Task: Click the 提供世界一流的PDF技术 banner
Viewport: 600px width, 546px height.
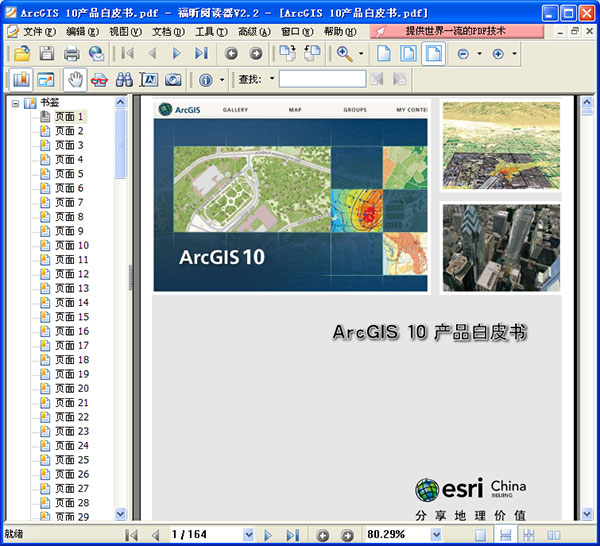Action: pyautogui.click(x=457, y=31)
